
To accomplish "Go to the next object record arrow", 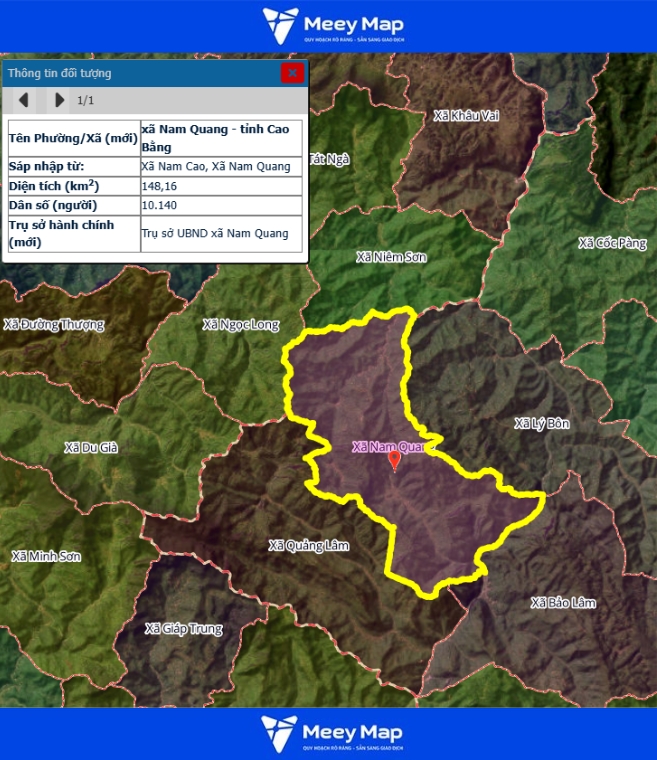I will (59, 100).
